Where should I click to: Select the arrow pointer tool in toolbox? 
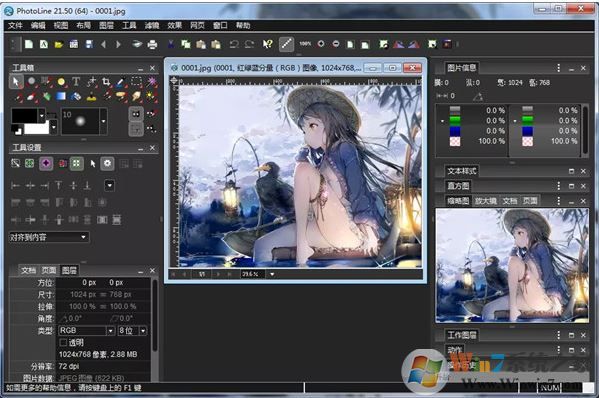16,81
